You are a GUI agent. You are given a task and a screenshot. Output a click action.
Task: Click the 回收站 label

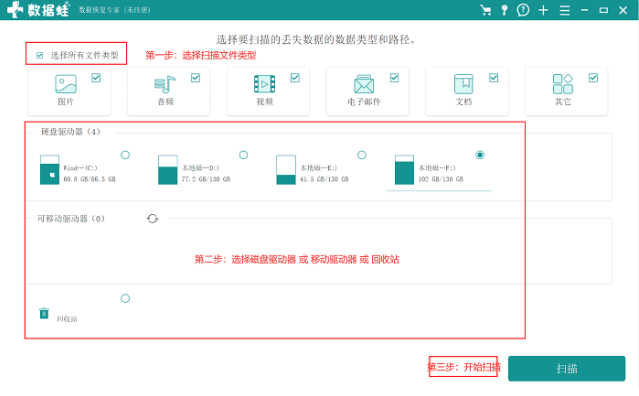click(x=67, y=319)
